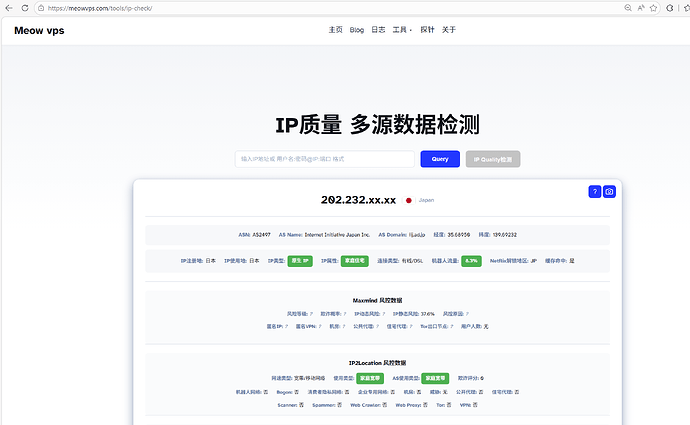690x425 pixels.
Task: Click the Japan flag icon beside the IP
Action: coord(408,200)
